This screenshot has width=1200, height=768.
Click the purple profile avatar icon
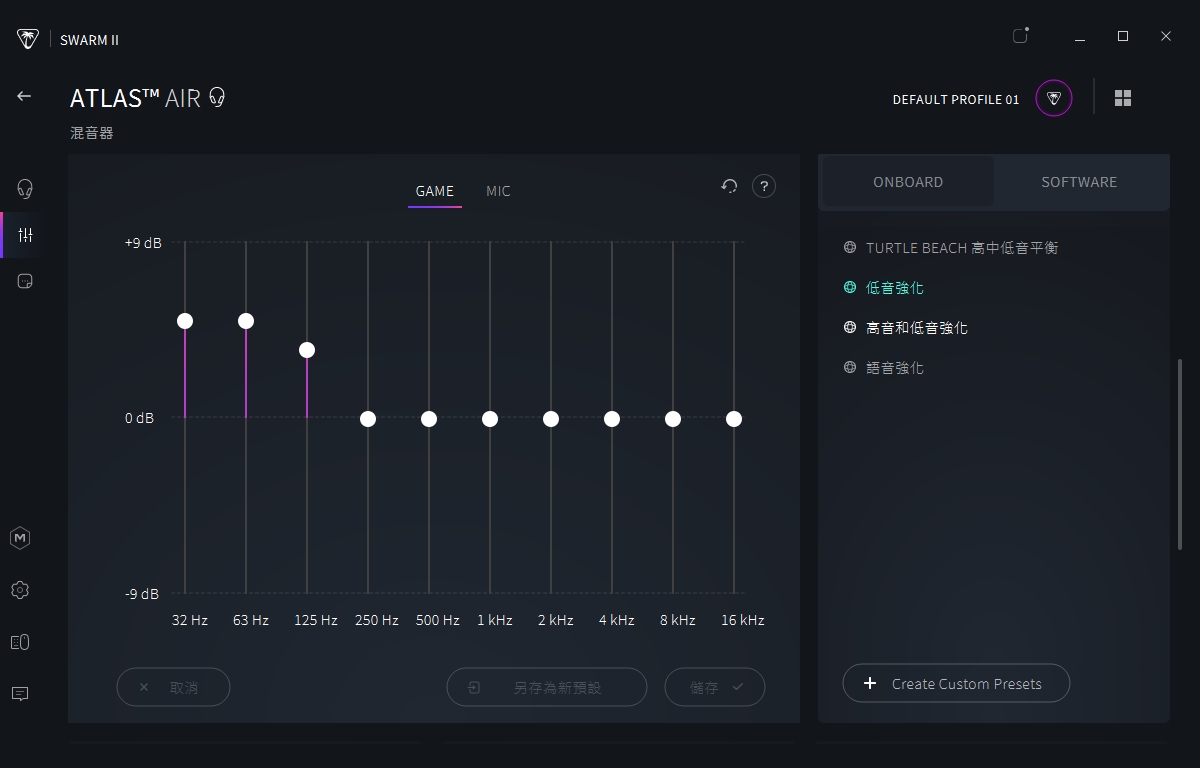(1054, 98)
